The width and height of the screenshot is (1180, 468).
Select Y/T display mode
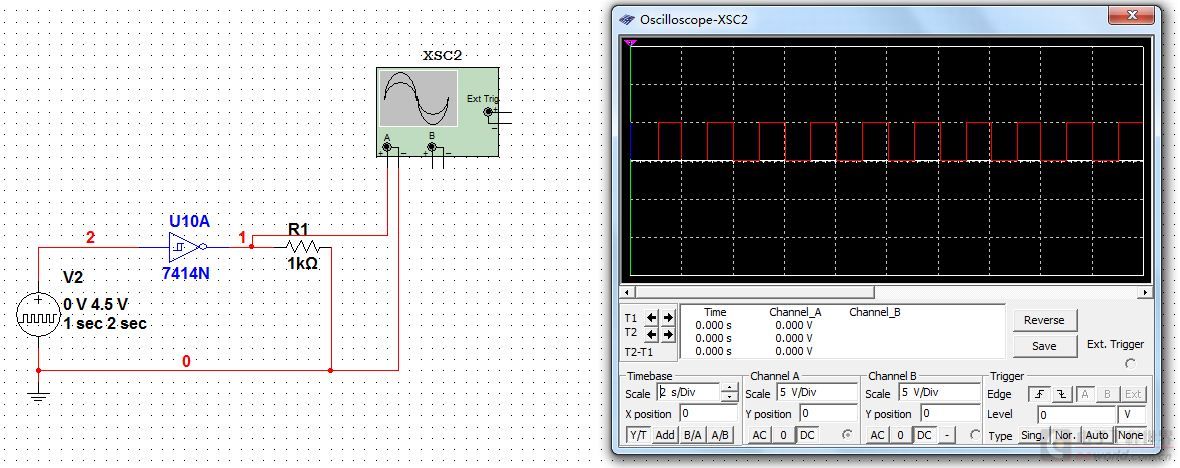[639, 435]
